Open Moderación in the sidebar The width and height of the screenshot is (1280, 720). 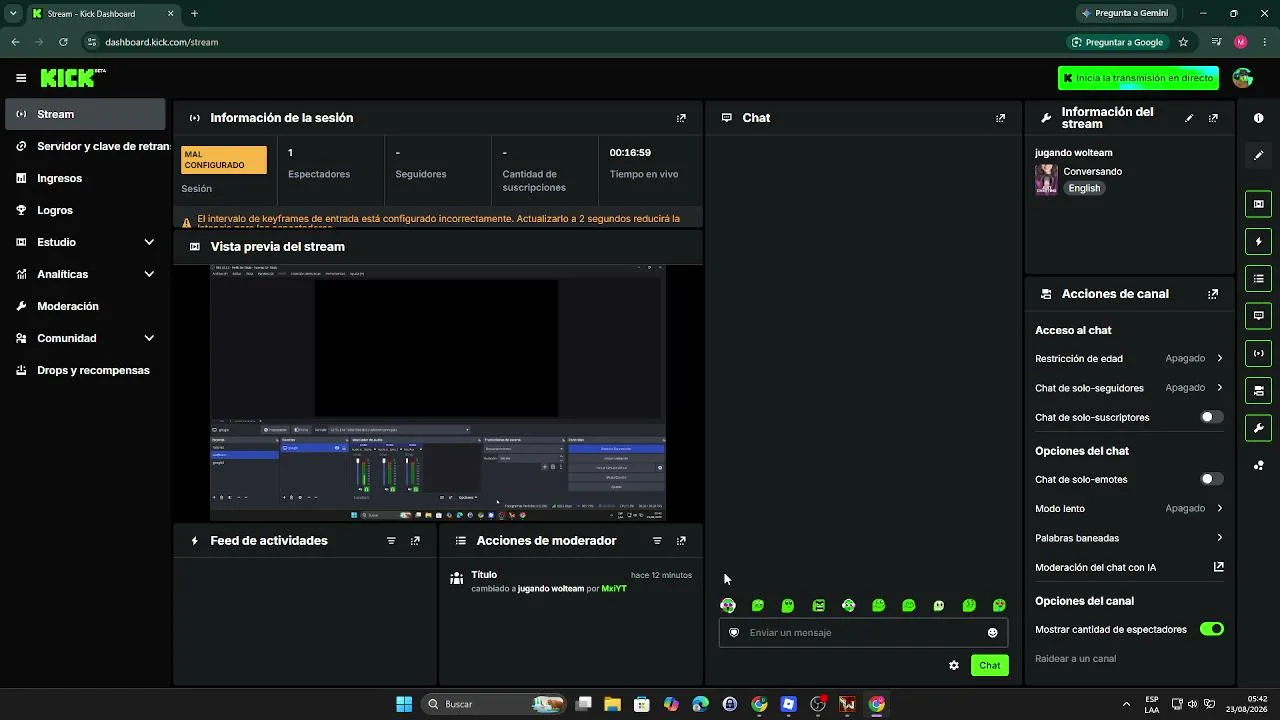85,306
